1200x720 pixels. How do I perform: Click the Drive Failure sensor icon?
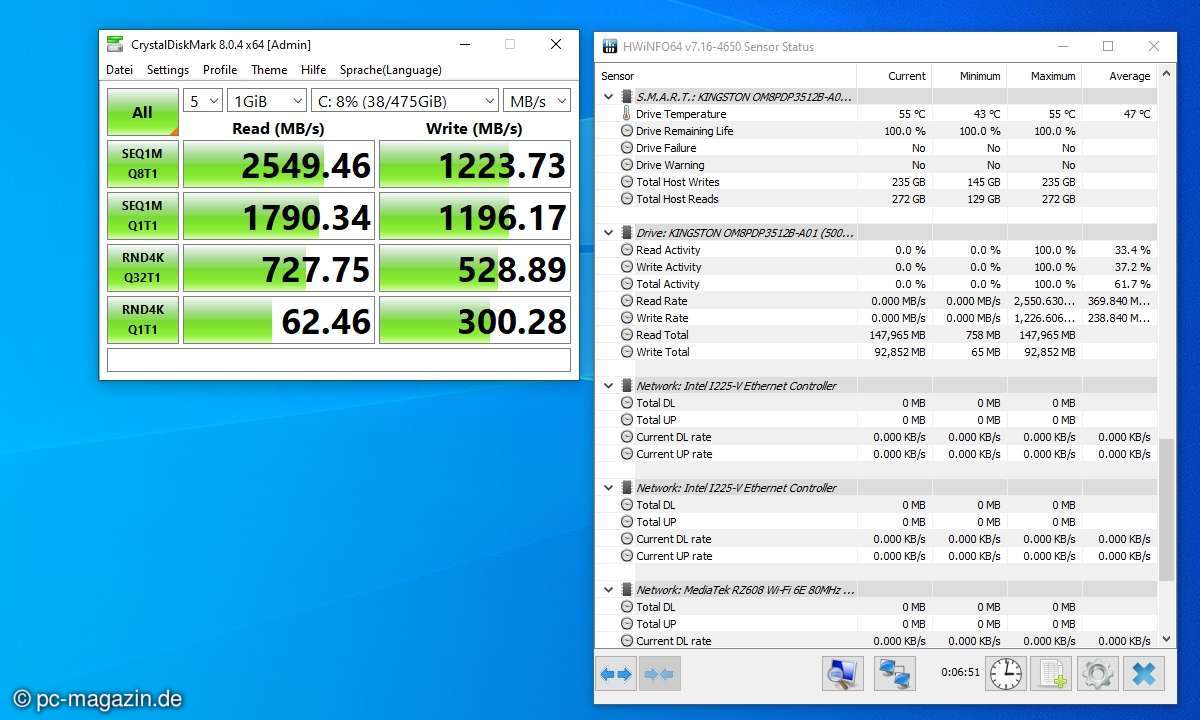627,148
